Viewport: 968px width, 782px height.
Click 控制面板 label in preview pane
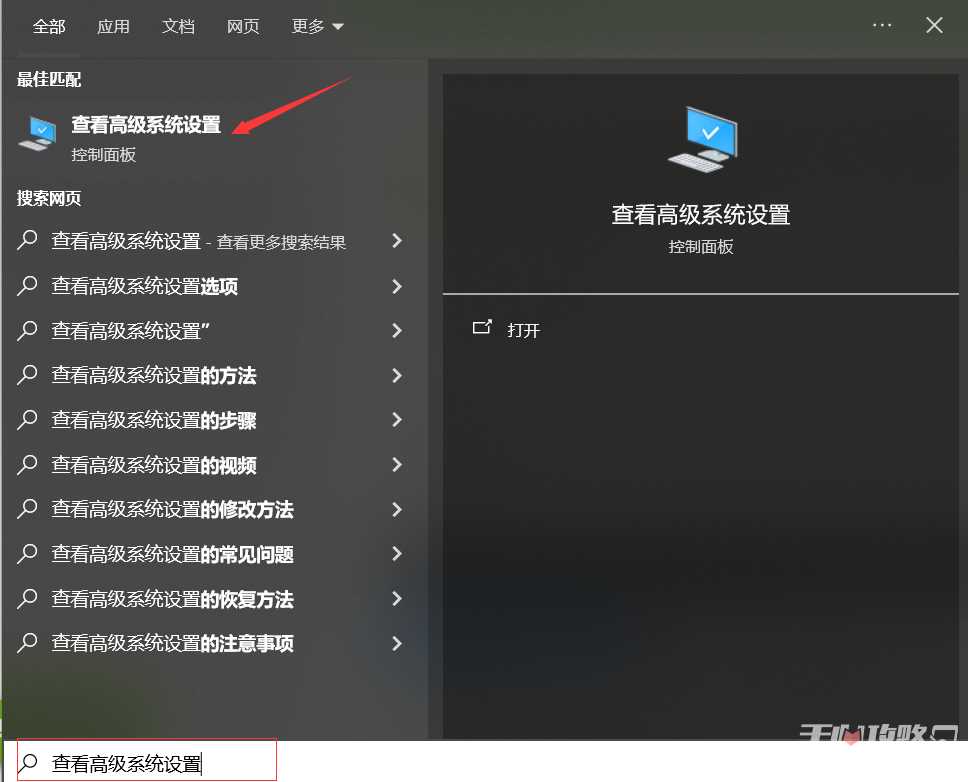701,247
